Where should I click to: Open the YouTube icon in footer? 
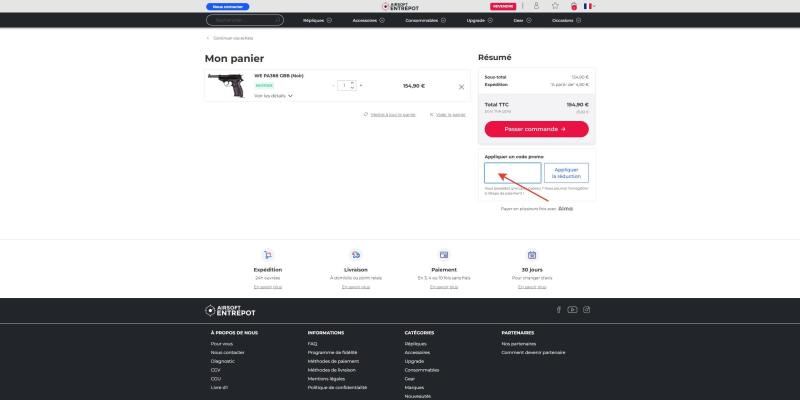pos(572,310)
